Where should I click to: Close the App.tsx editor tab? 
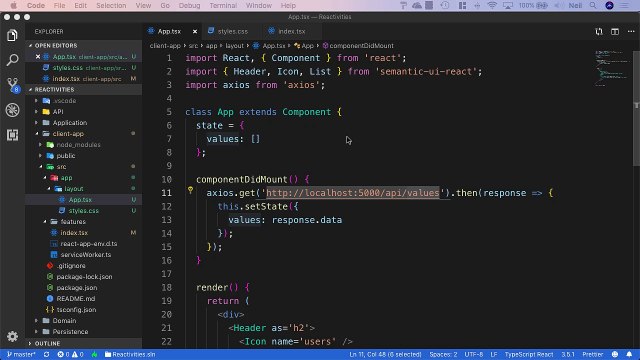[195, 31]
